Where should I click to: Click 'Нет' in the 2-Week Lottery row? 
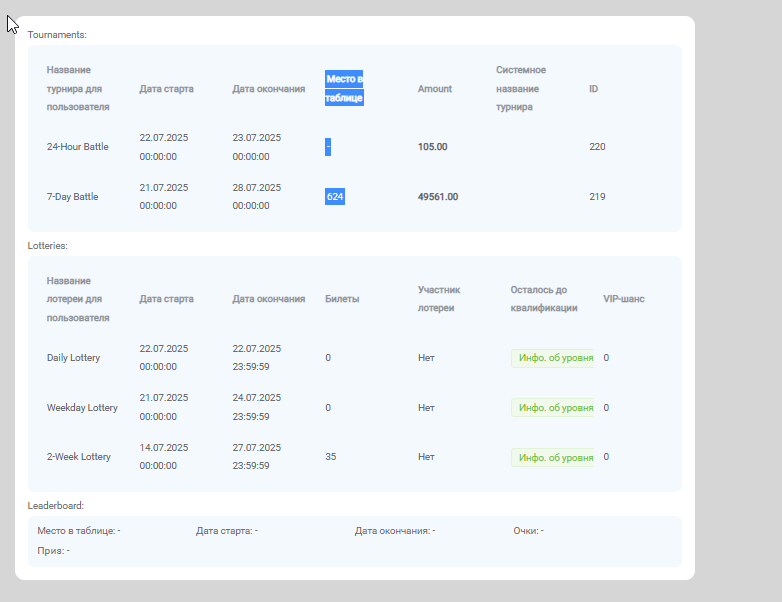pos(426,457)
